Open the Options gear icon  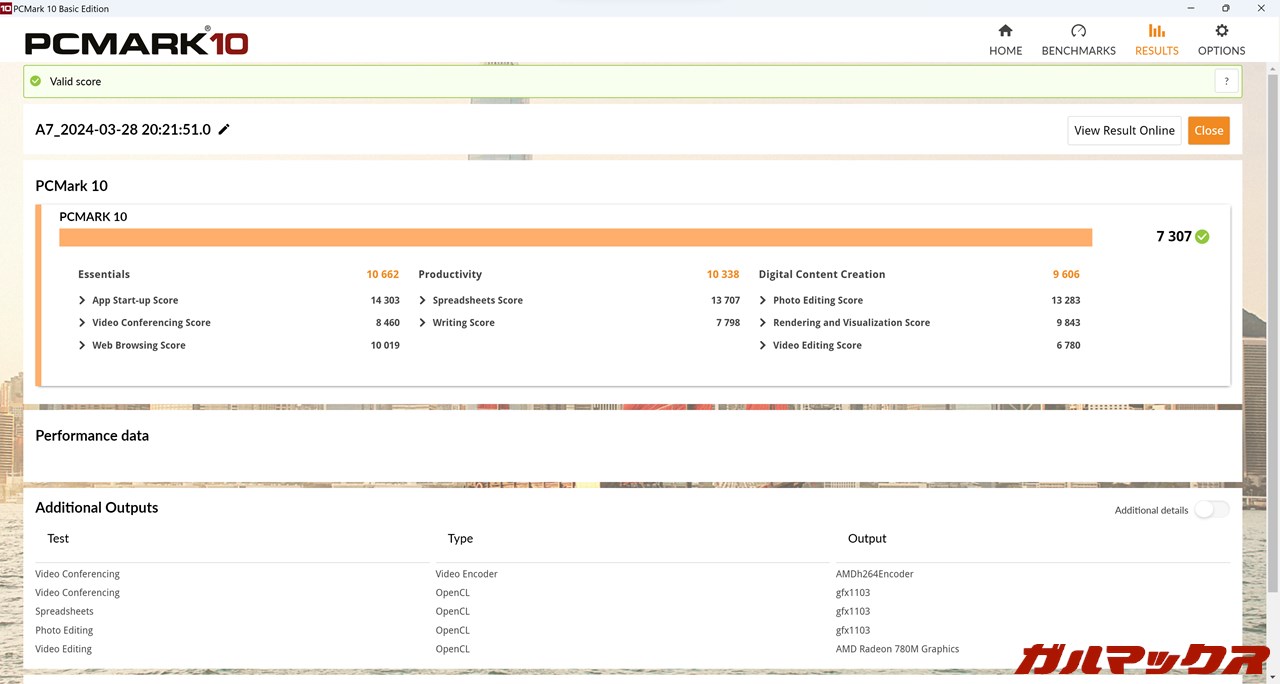point(1221,31)
